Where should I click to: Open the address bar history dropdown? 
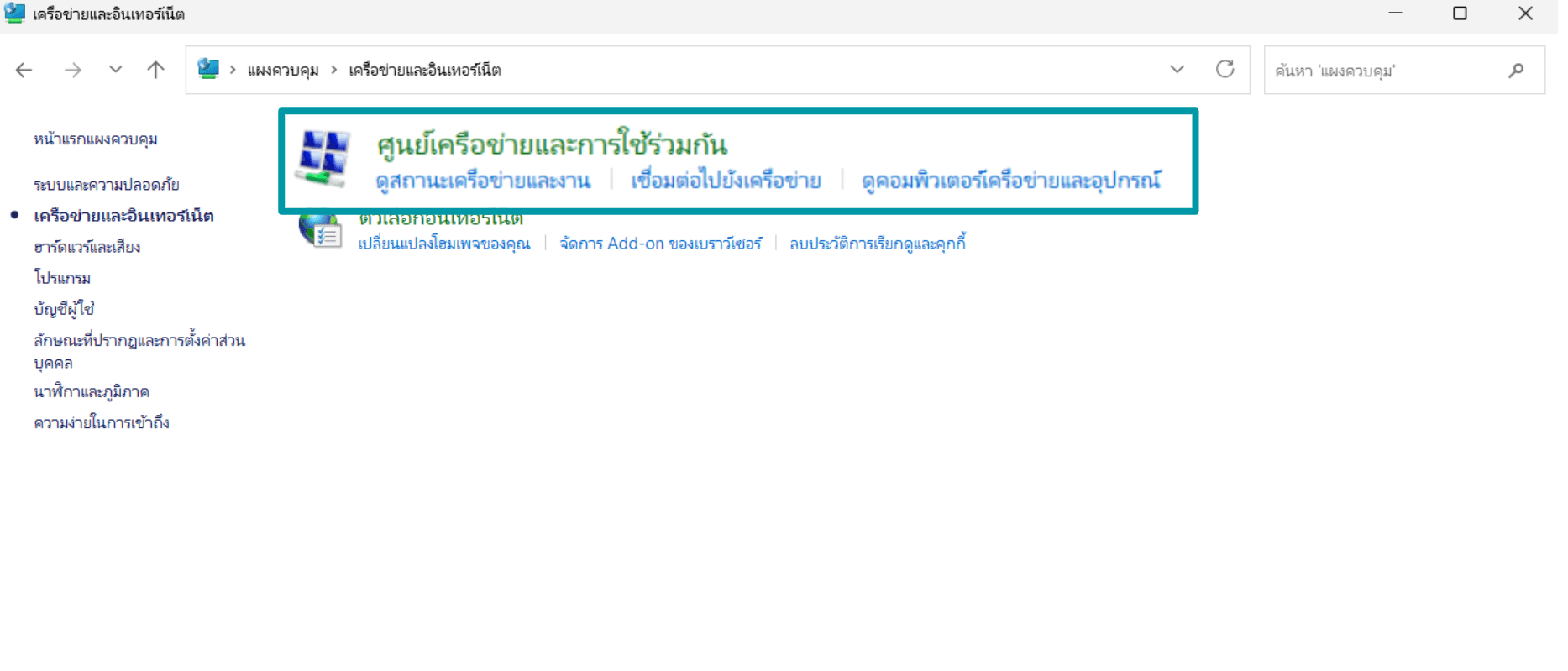[1177, 70]
